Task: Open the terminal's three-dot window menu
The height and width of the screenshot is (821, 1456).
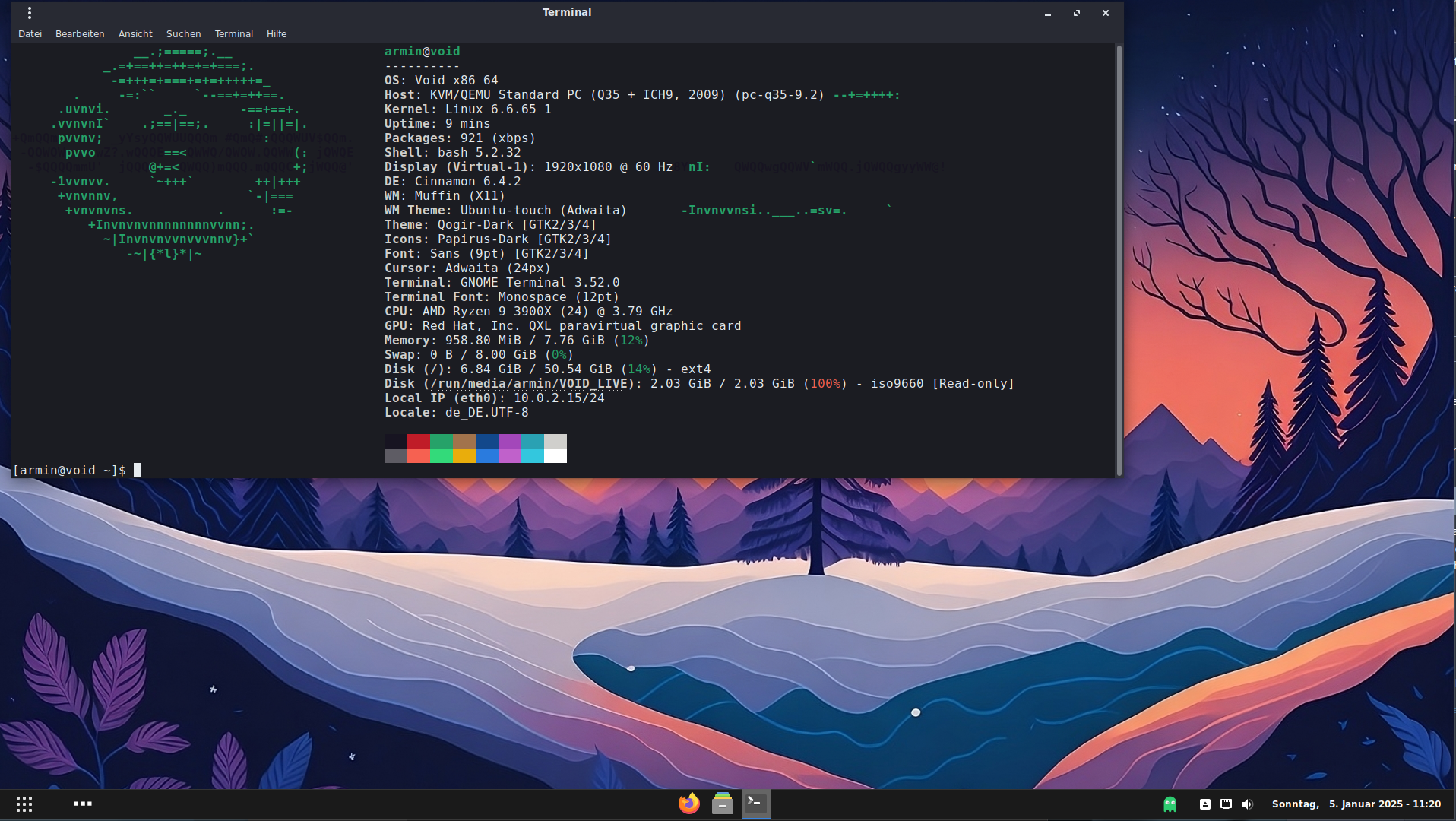Action: pyautogui.click(x=30, y=13)
